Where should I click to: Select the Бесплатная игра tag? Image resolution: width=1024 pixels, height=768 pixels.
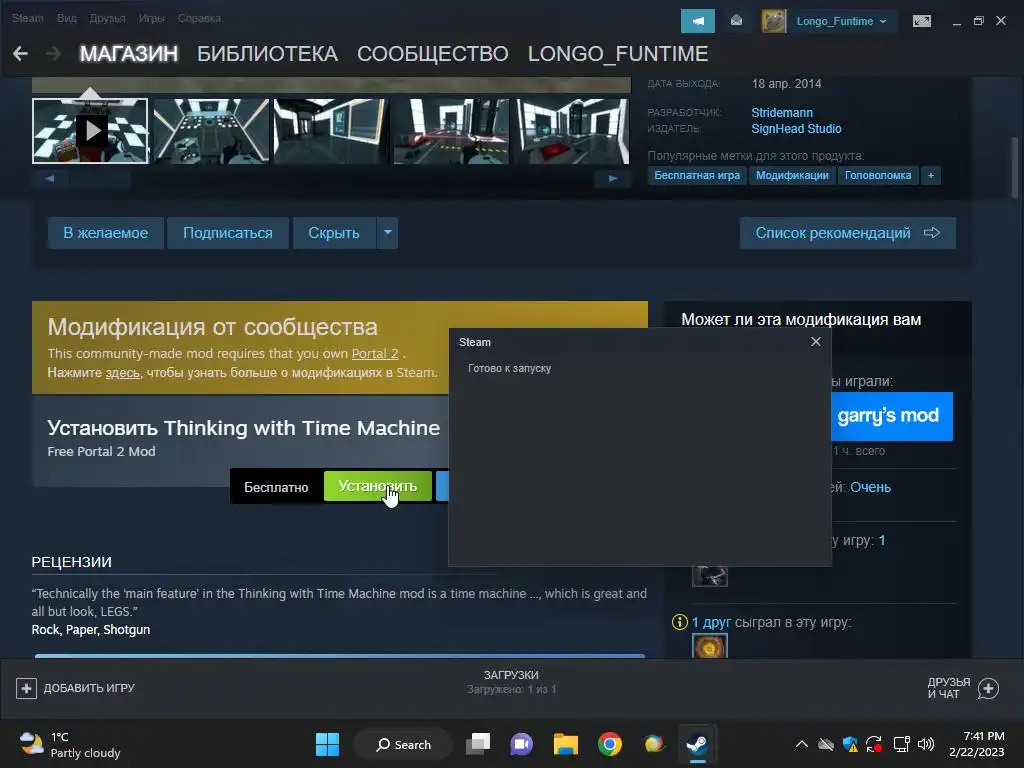pyautogui.click(x=697, y=175)
